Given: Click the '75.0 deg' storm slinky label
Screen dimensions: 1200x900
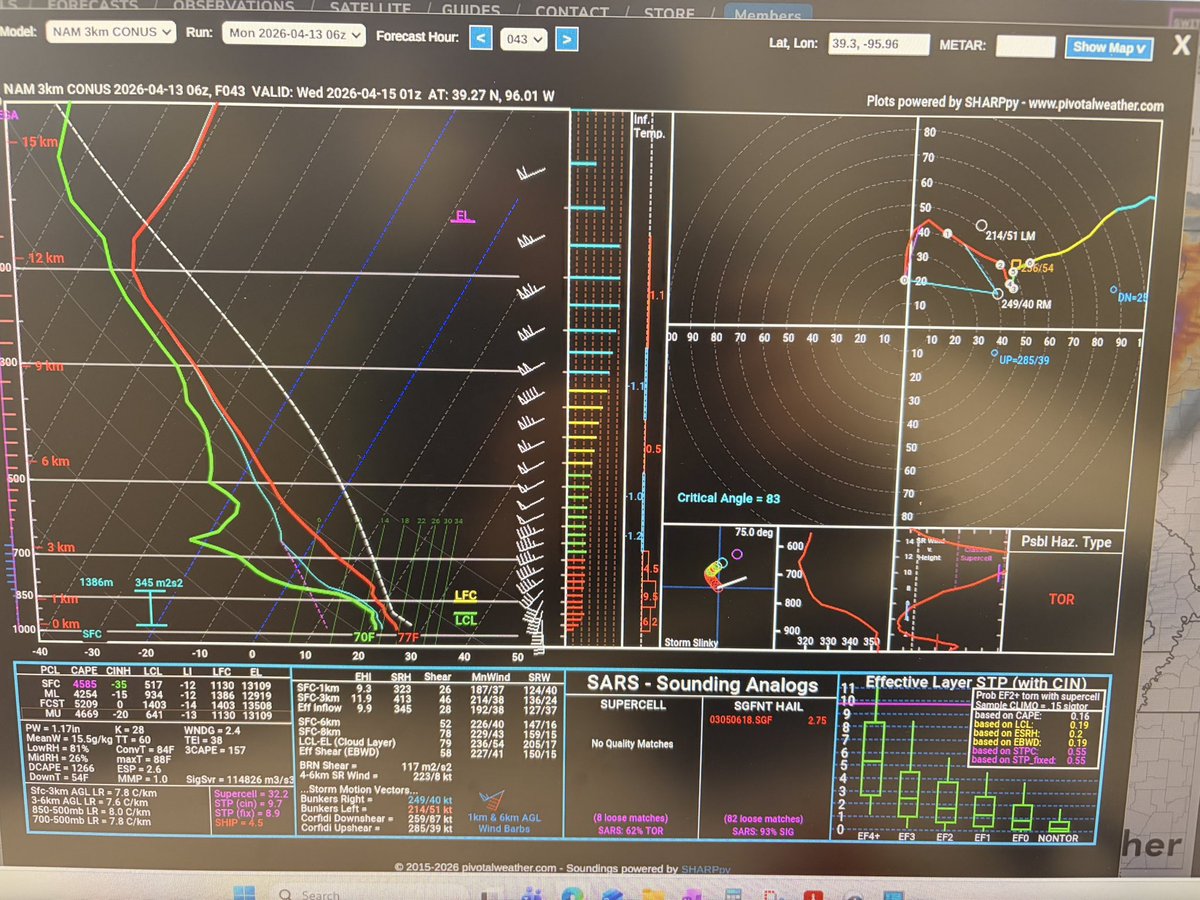Looking at the screenshot, I should click(x=753, y=532).
